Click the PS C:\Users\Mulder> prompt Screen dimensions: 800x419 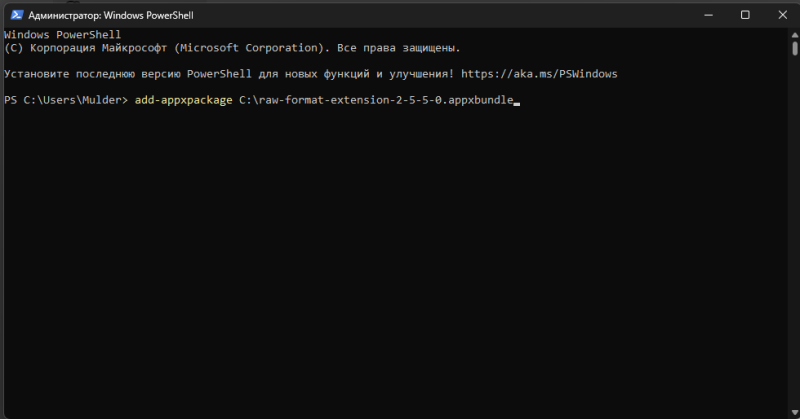(66, 100)
